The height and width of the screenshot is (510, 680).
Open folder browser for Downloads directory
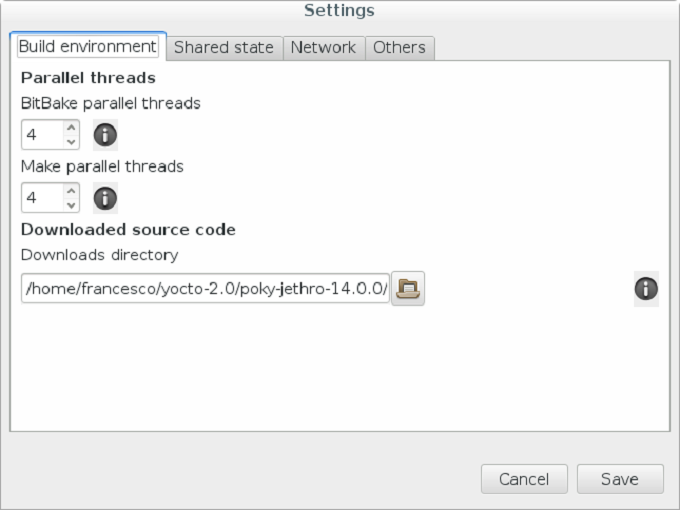pos(408,289)
